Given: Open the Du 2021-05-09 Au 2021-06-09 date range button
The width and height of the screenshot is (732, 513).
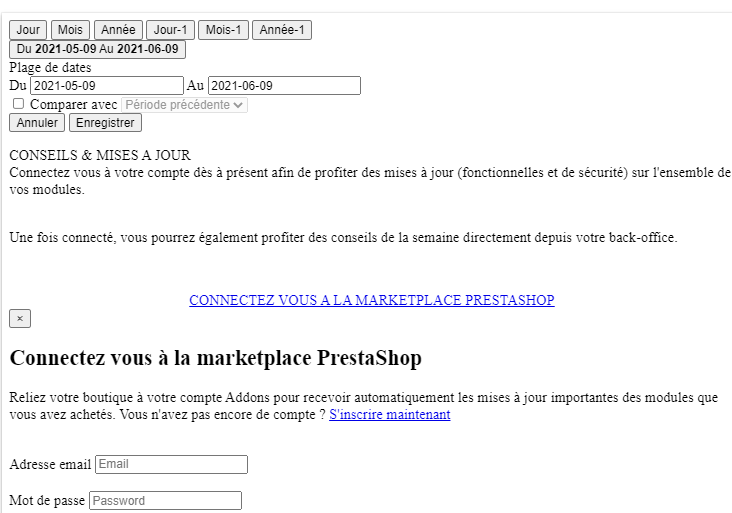Looking at the screenshot, I should (98, 49).
